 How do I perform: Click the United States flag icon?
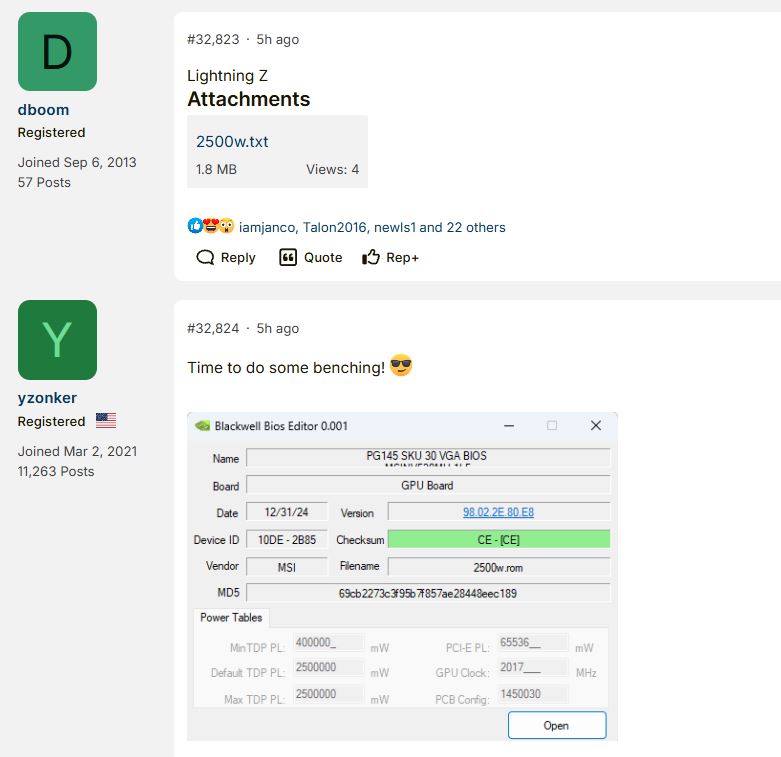click(x=105, y=421)
